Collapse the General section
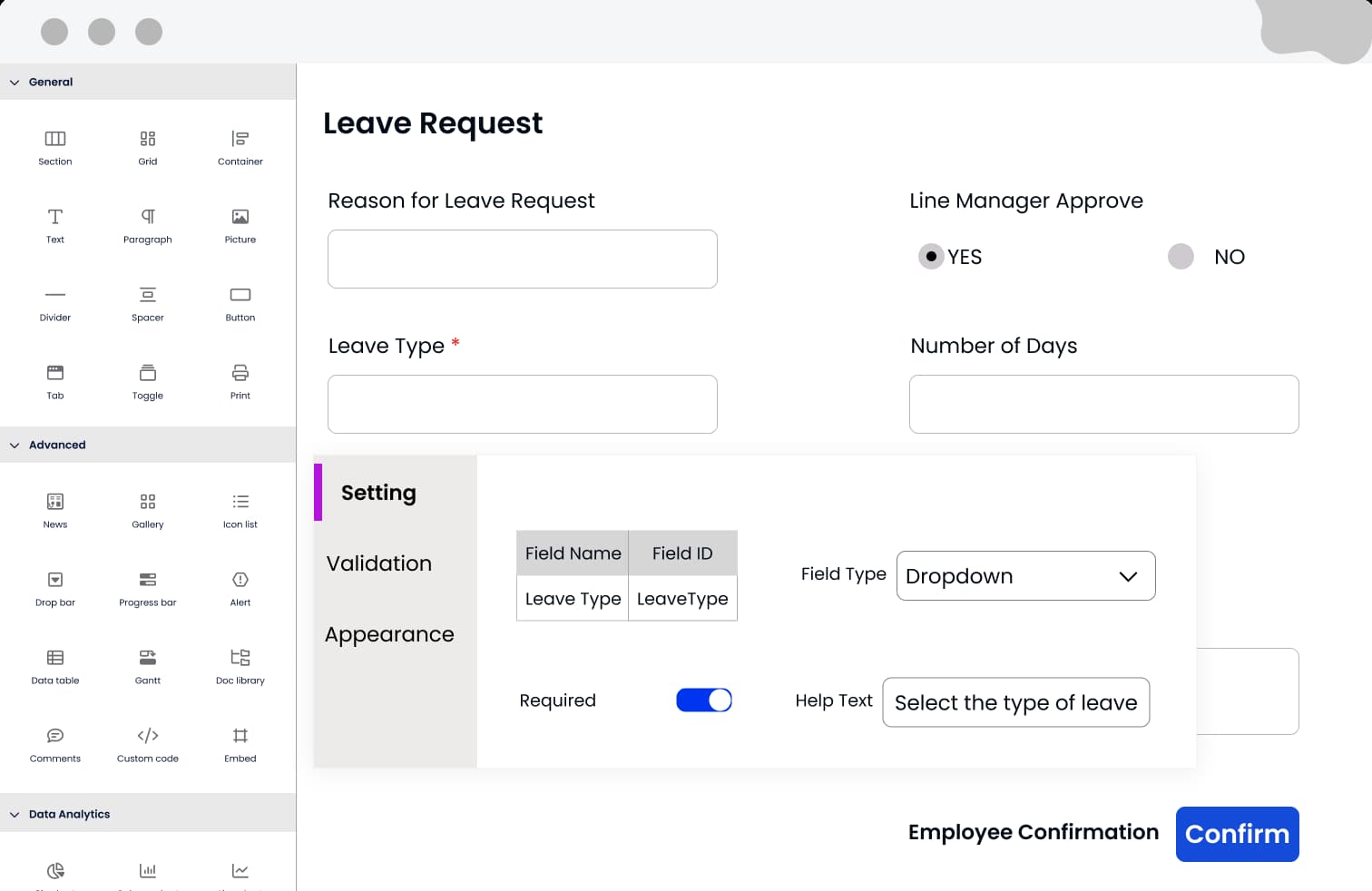This screenshot has height=891, width=1372. coord(15,83)
